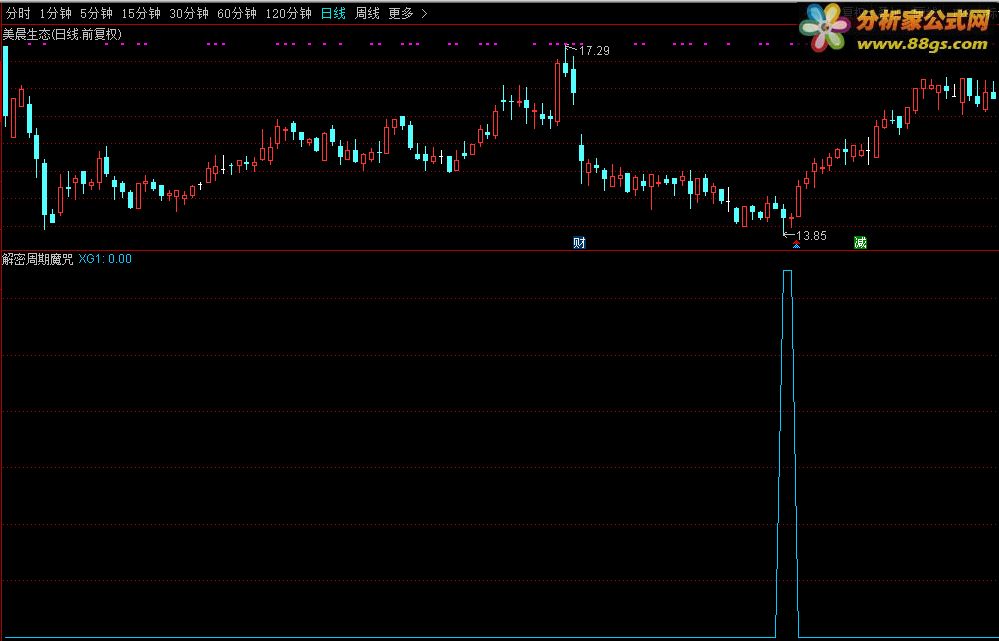Select the 120分钟 period tab
This screenshot has height=641, width=999.
pos(288,13)
